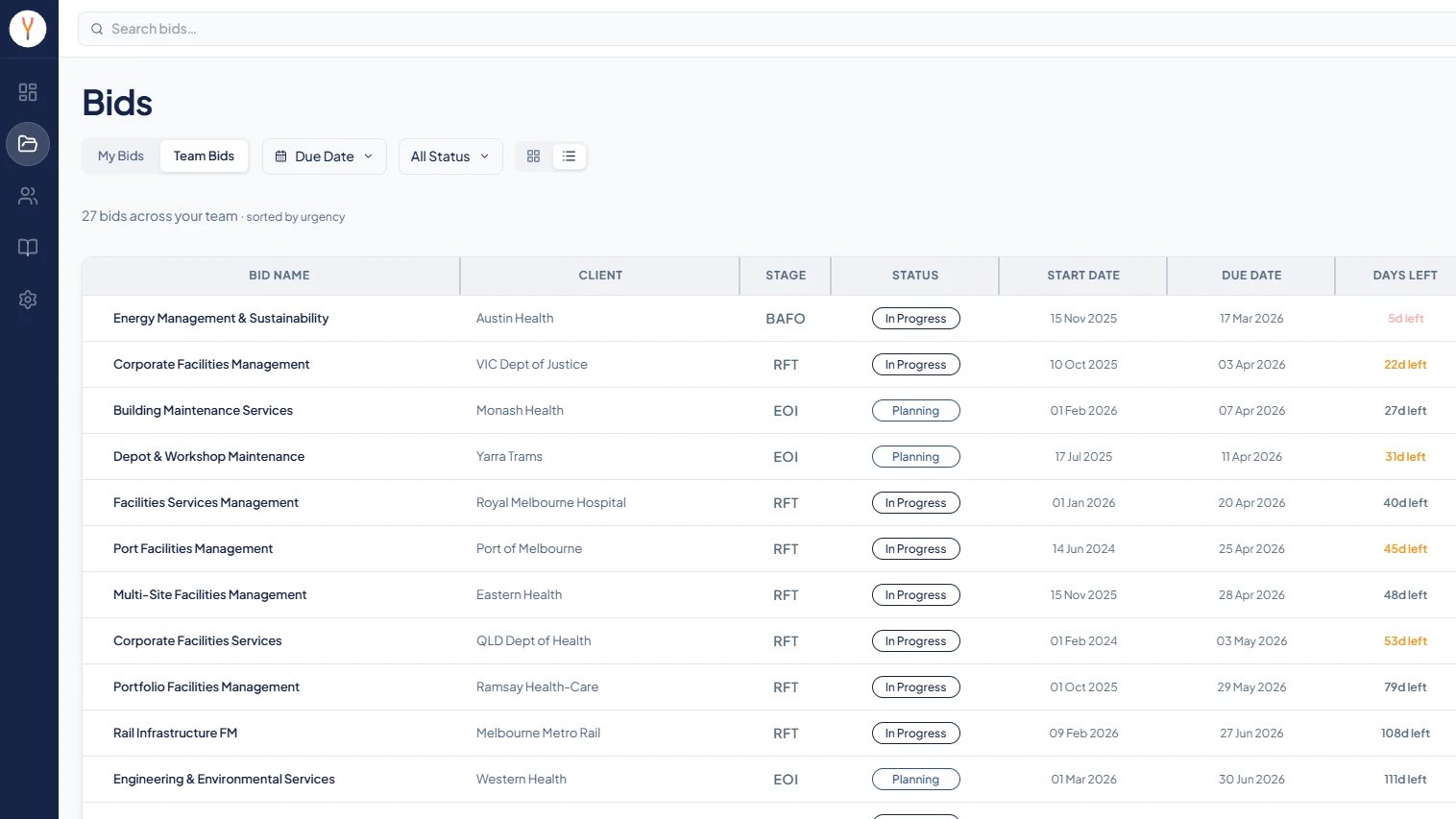
Task: Click start date 14 Jun 2024
Action: click(1083, 549)
